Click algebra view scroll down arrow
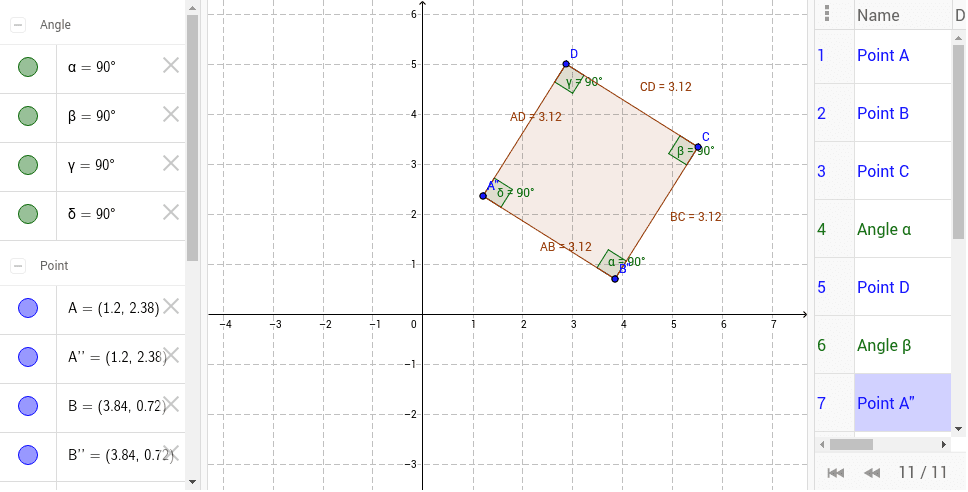The width and height of the screenshot is (968, 492). [192, 482]
